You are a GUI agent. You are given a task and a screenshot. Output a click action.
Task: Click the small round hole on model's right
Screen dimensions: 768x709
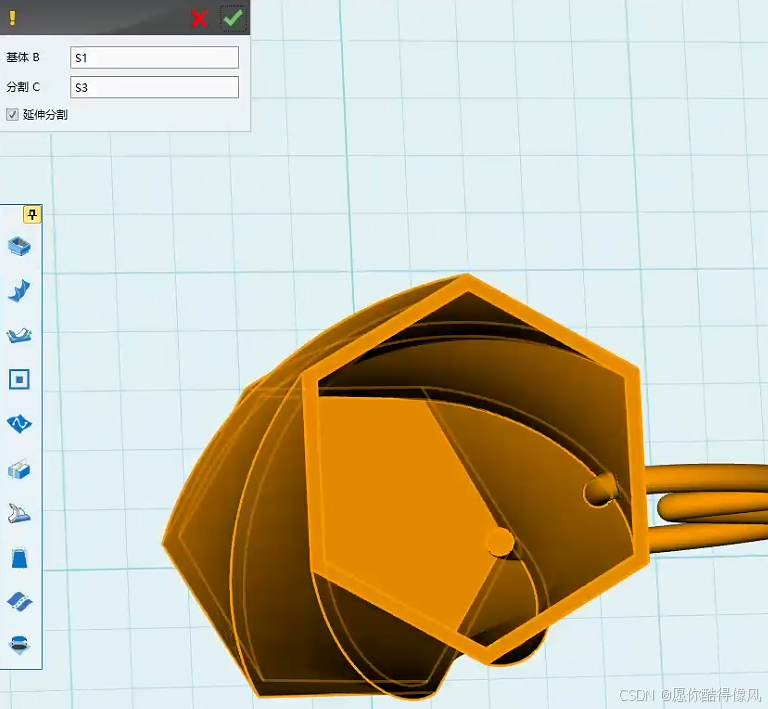(x=601, y=489)
